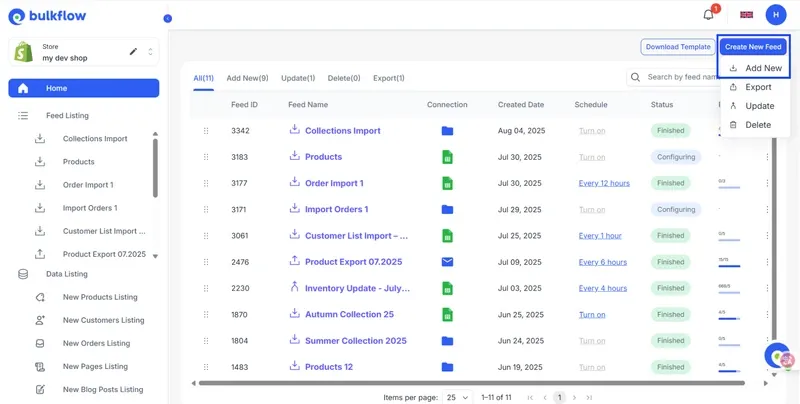Open the Every 12 hours schedule link
The image size is (800, 404).
click(x=604, y=183)
